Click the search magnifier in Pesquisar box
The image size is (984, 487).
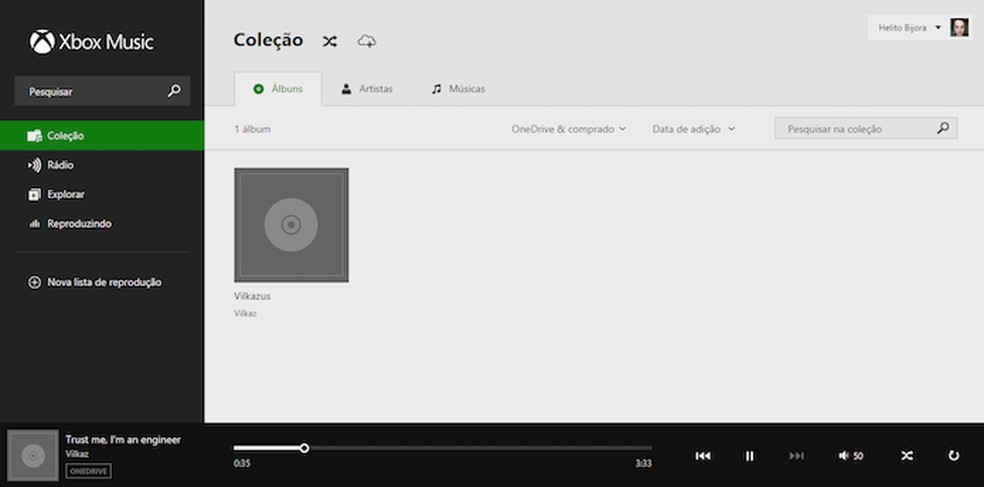point(174,91)
